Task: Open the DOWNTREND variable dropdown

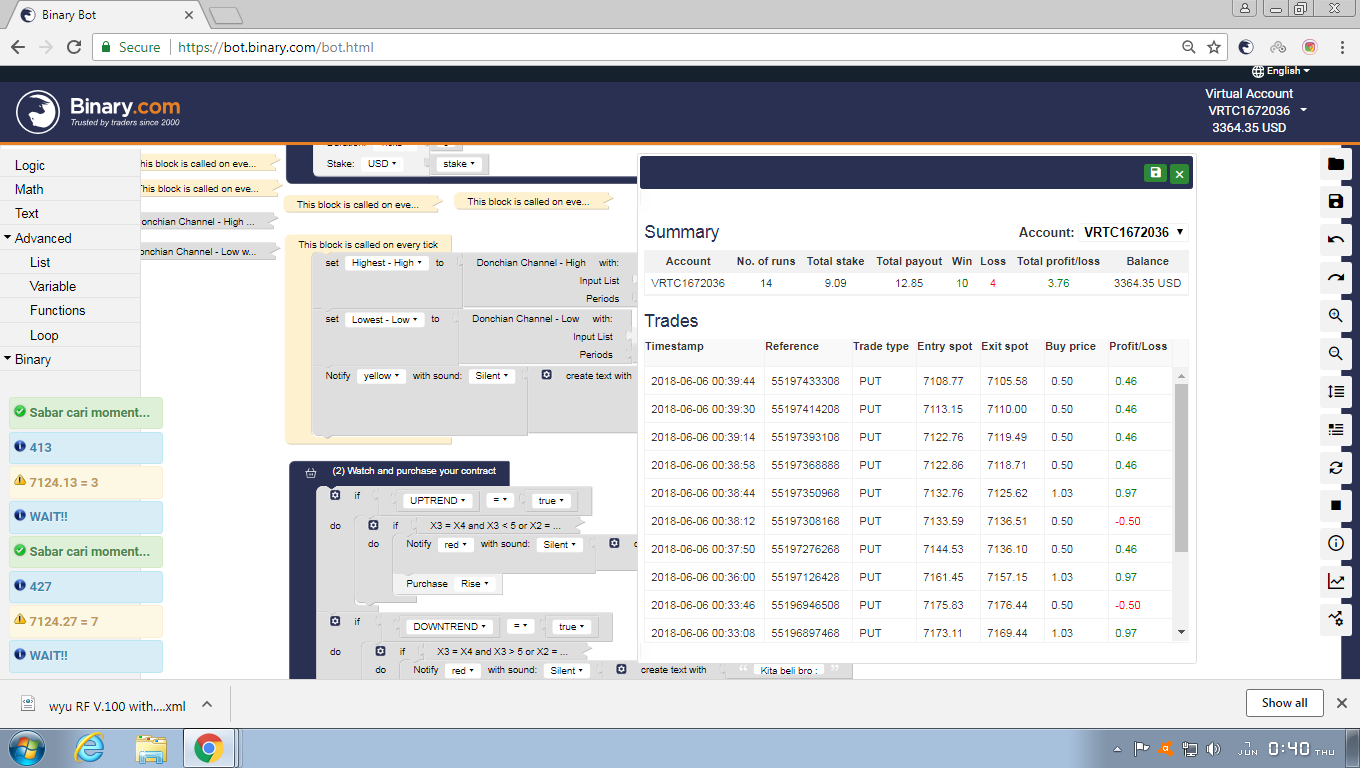Action: click(x=449, y=627)
